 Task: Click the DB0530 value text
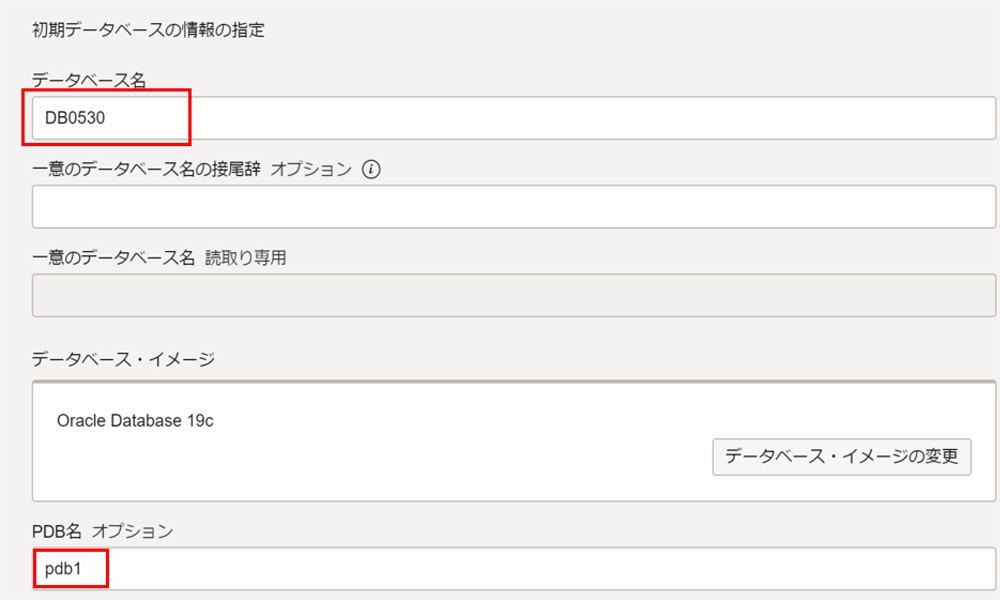point(75,118)
